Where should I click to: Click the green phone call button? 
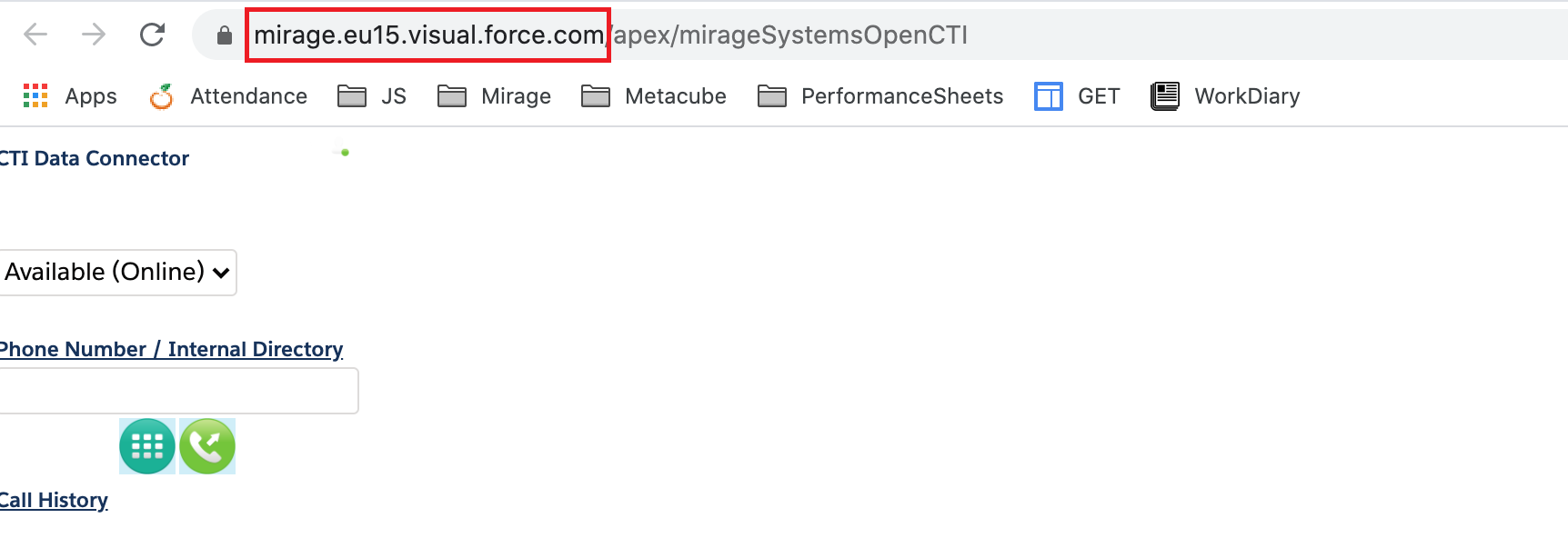[207, 446]
